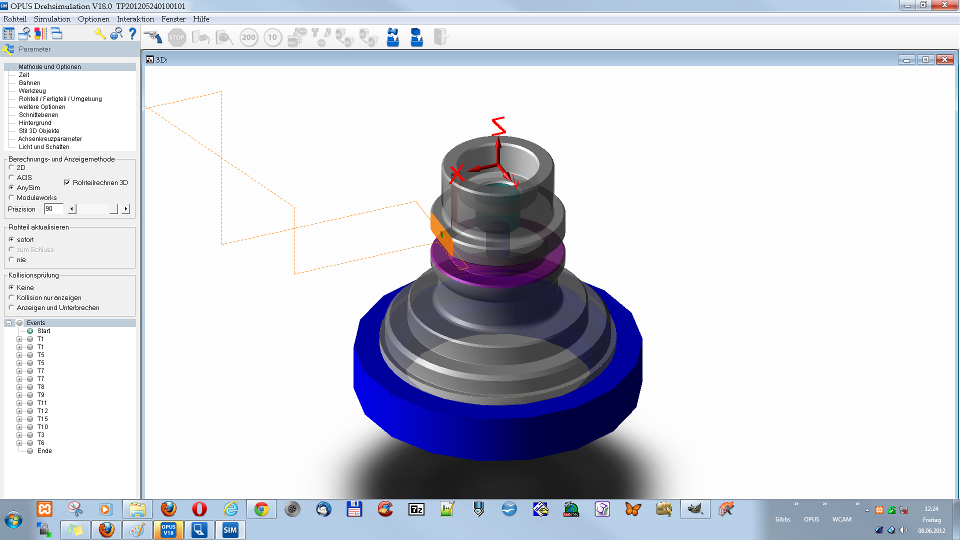This screenshot has width=960, height=540.
Task: Select 'Anzeigen und Unterbrechen' radio button
Action: pos(12,307)
